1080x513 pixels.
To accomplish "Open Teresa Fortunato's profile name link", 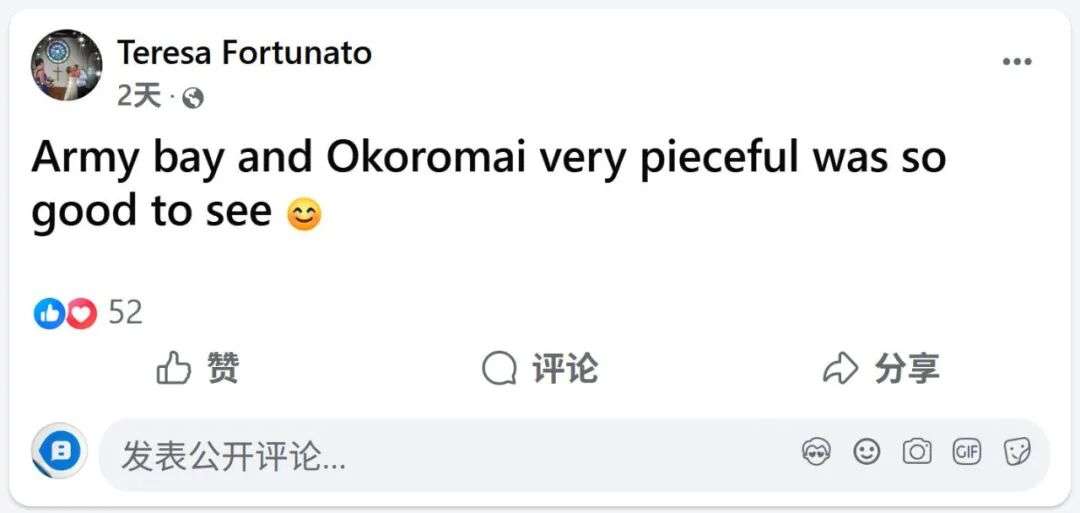I will click(x=244, y=53).
